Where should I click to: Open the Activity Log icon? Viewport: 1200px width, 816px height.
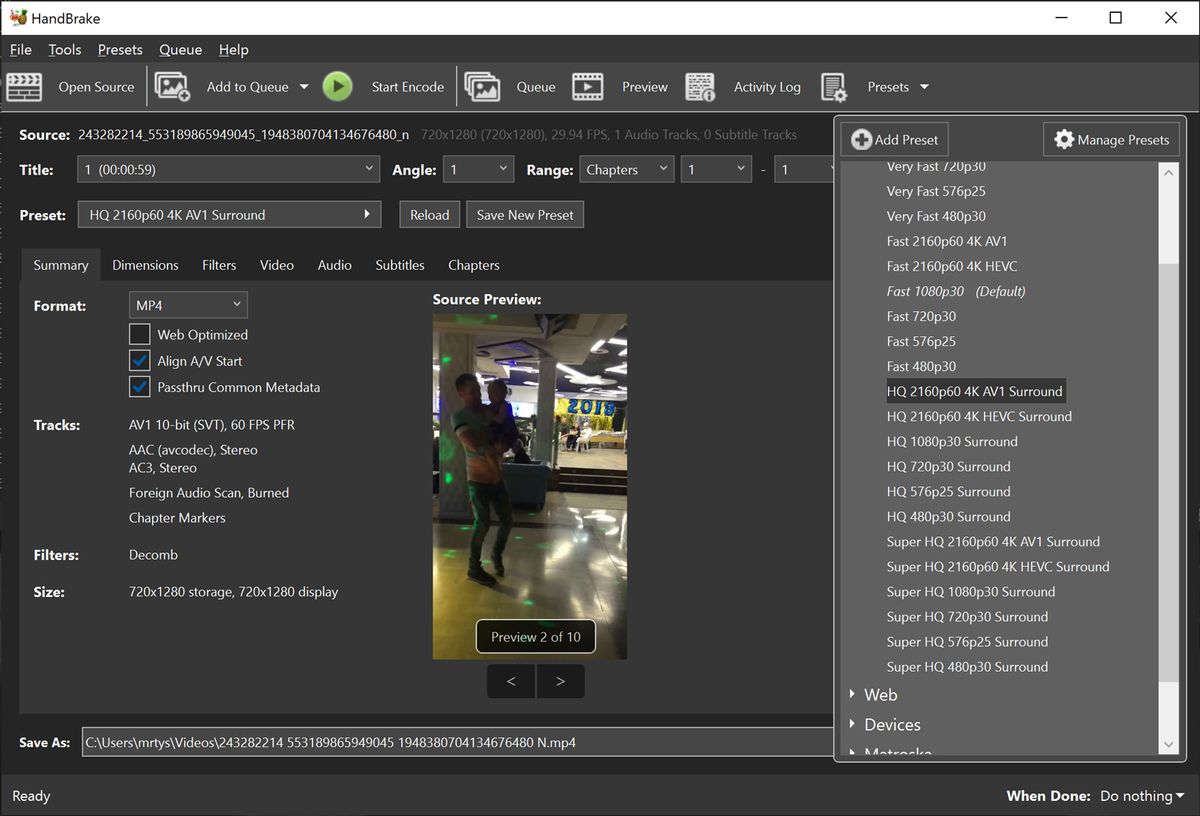[x=700, y=86]
